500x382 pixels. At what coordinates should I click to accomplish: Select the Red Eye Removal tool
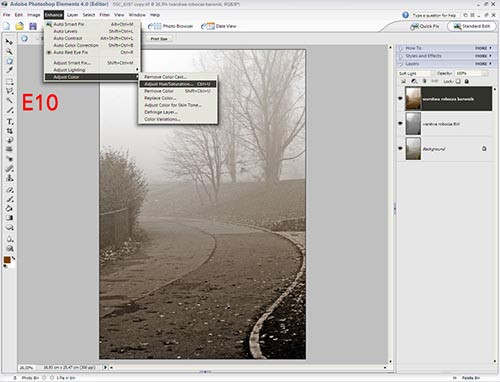(9, 159)
